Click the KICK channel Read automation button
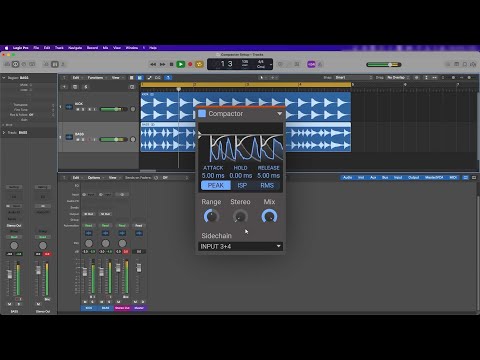 [x=89, y=226]
